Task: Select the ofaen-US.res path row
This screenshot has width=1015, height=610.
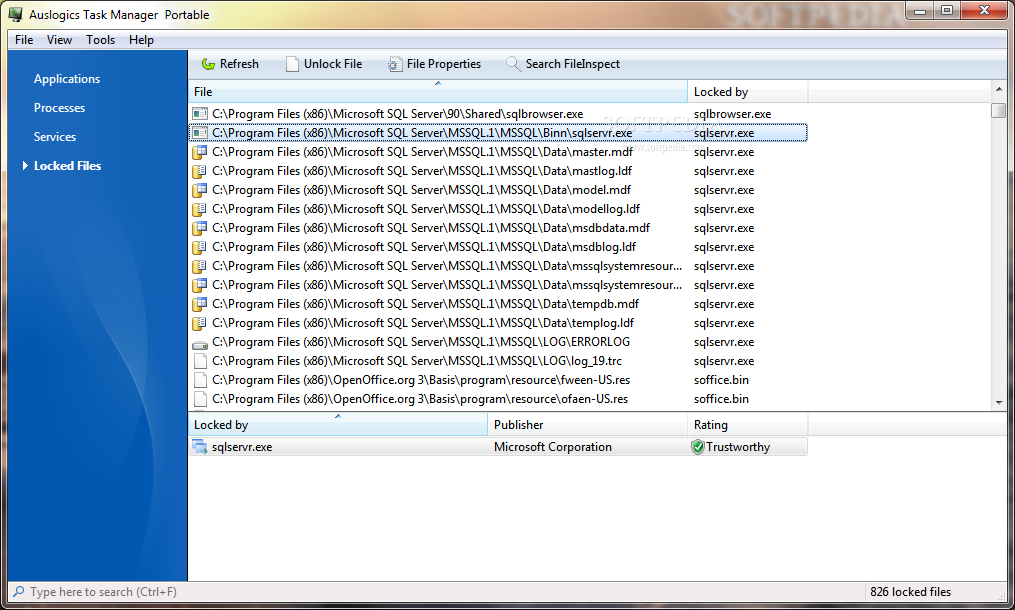Action: 498,399
